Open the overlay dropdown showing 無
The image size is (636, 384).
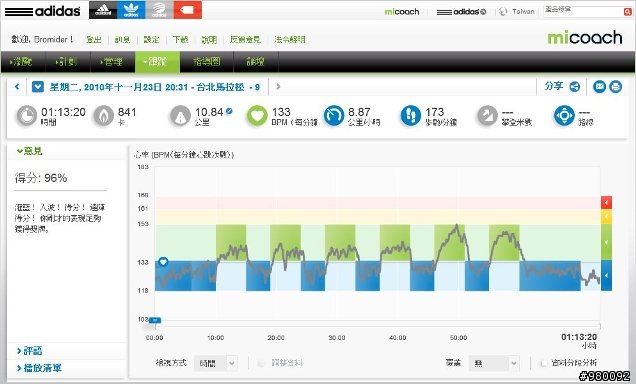pyautogui.click(x=494, y=363)
